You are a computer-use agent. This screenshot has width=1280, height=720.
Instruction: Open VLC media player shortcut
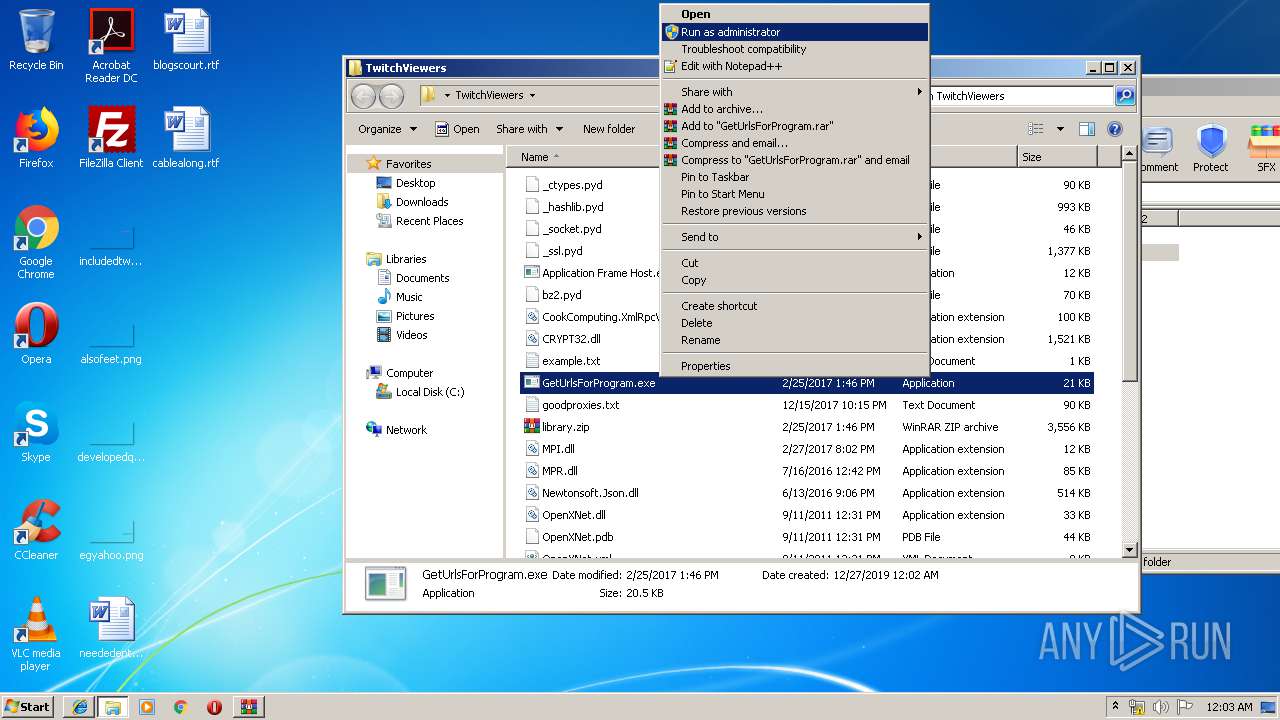click(36, 635)
